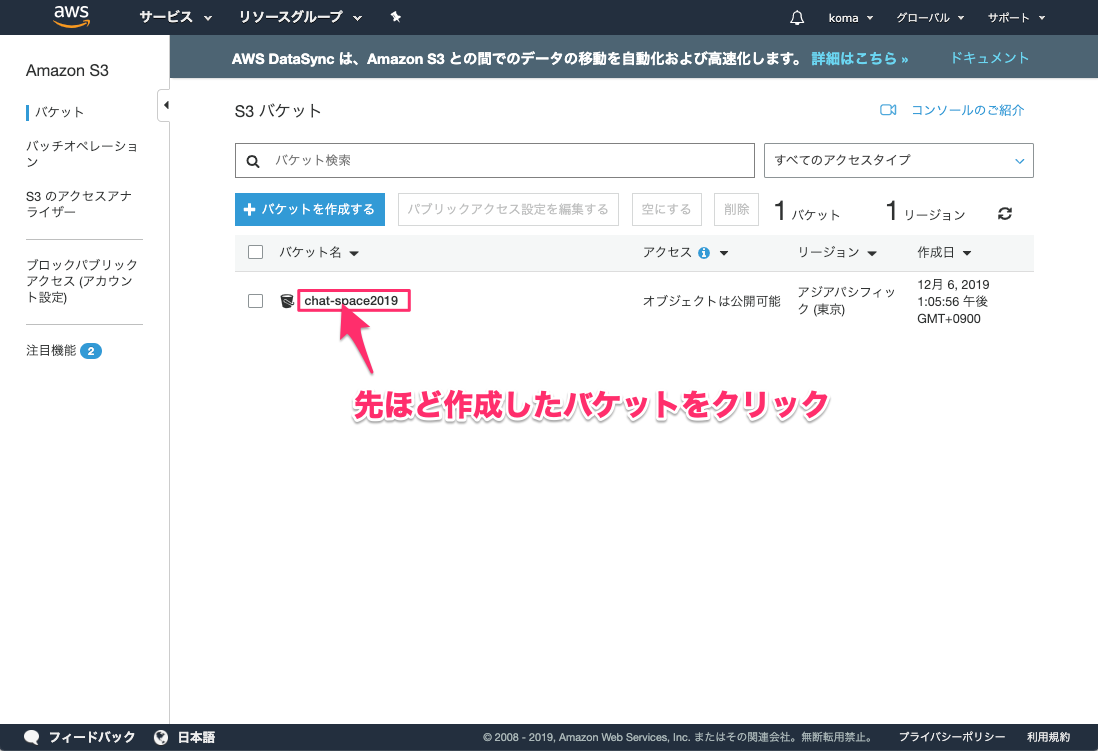Screen dimensions: 1098x751
Task: Collapse the left sidebar arrow
Action: click(165, 105)
